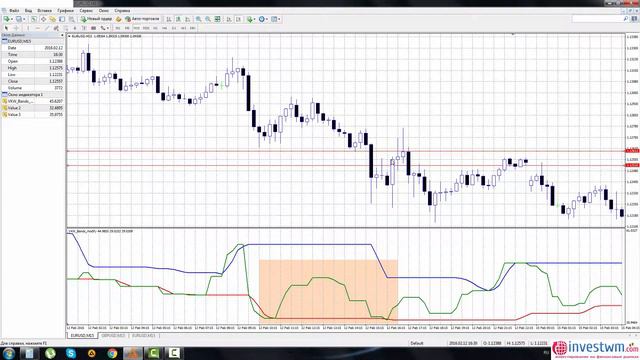This screenshot has height=360, width=640.
Task: Open Skype from the taskbar
Action: (71, 353)
